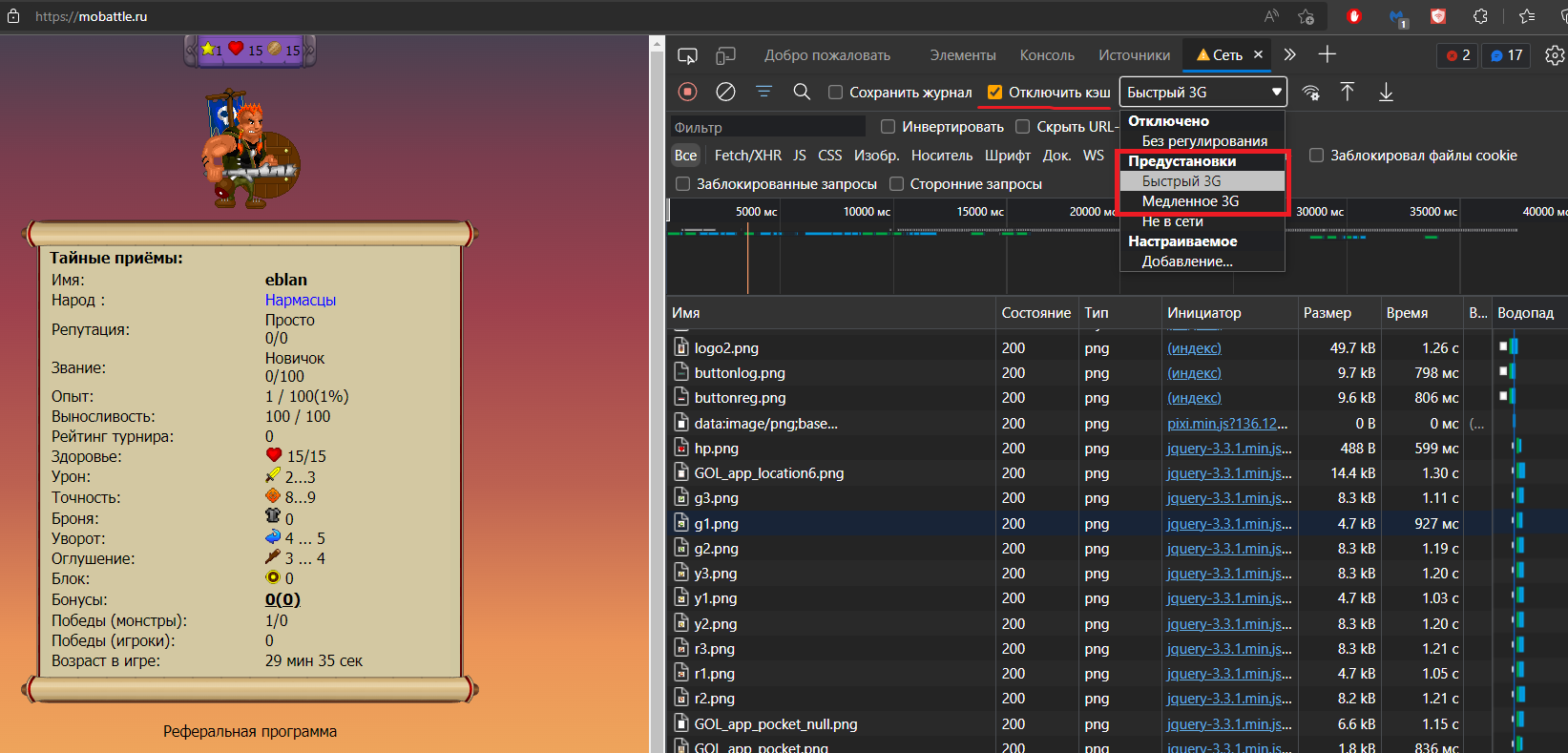This screenshot has height=753, width=1568.
Task: Open network conditions wifi icon
Action: [1311, 93]
